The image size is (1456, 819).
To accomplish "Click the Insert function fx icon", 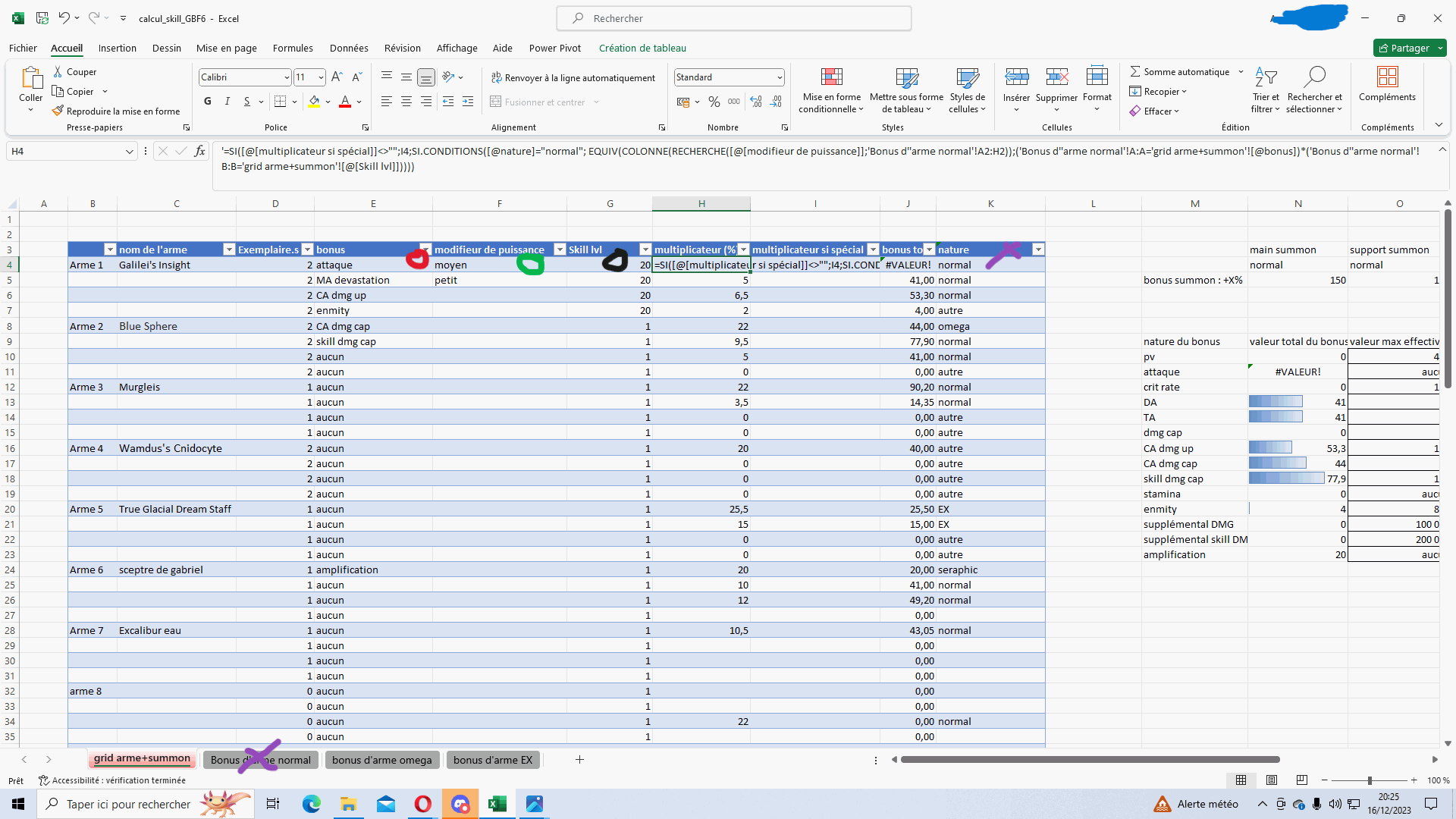I will [x=199, y=151].
